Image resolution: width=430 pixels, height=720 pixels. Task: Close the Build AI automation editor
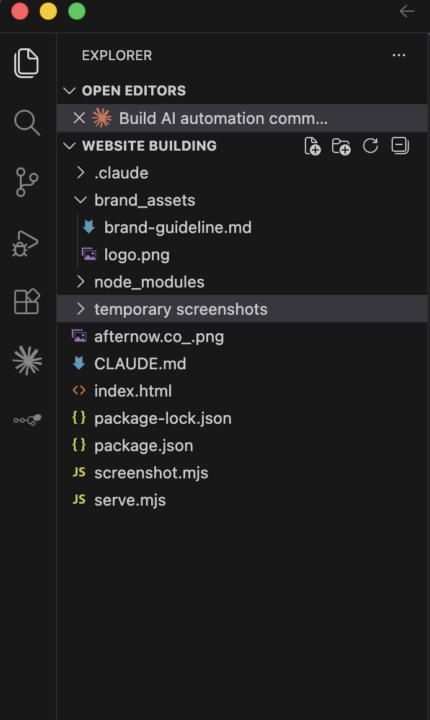pyautogui.click(x=79, y=118)
